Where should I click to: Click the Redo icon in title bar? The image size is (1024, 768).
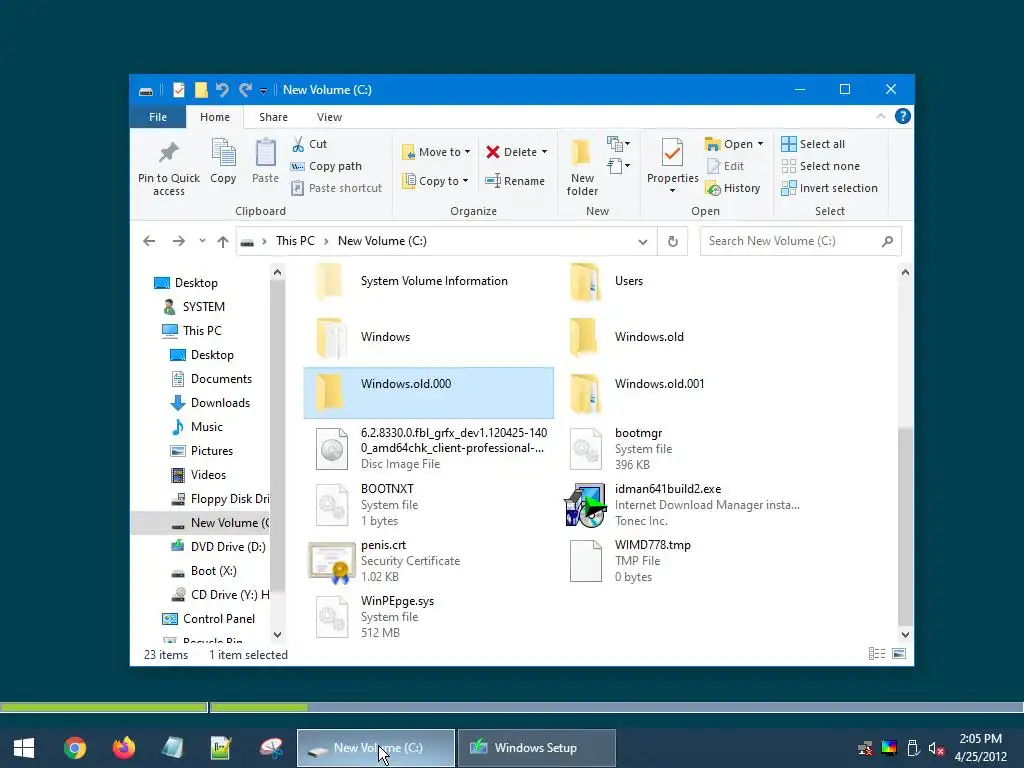click(x=246, y=90)
